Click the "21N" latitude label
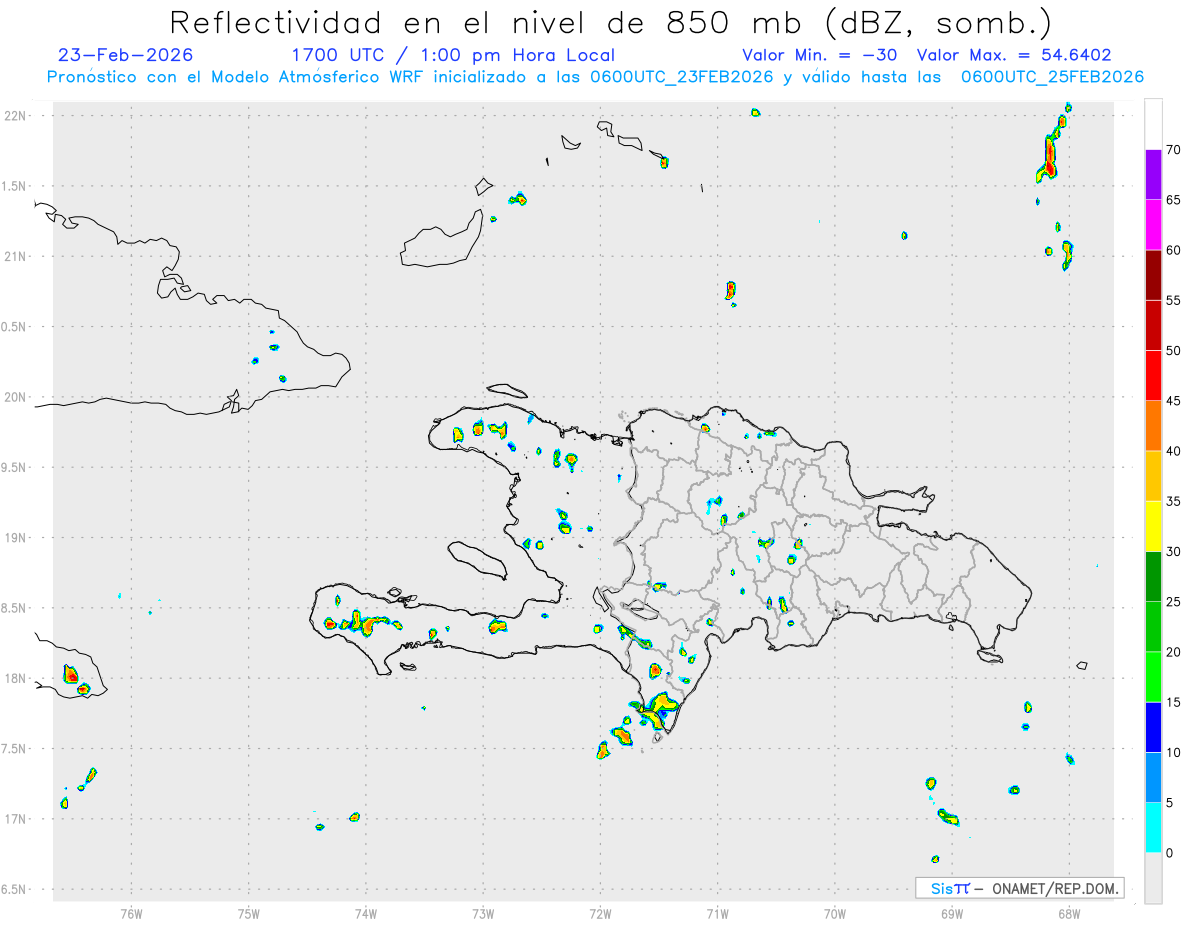This screenshot has height=927, width=1200. point(15,256)
